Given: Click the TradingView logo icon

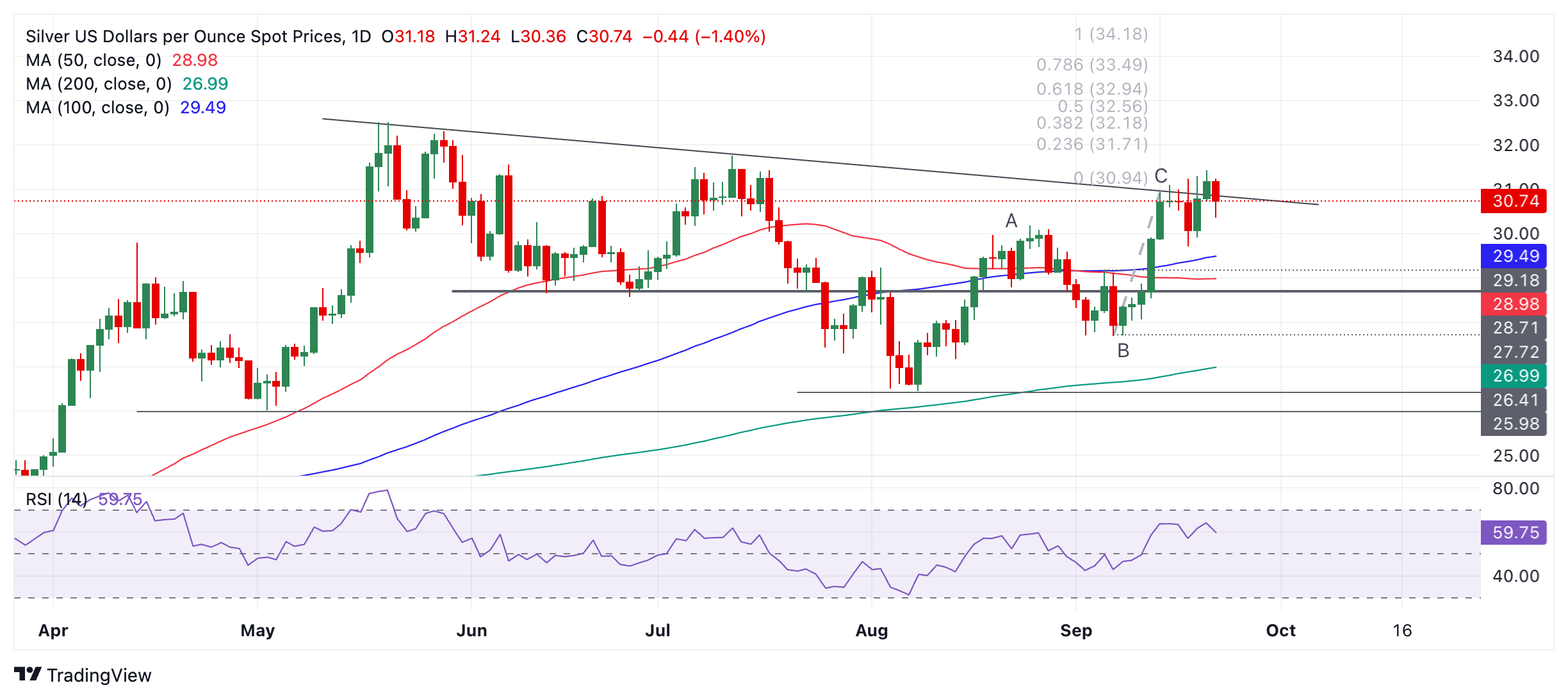Looking at the screenshot, I should pos(28,675).
